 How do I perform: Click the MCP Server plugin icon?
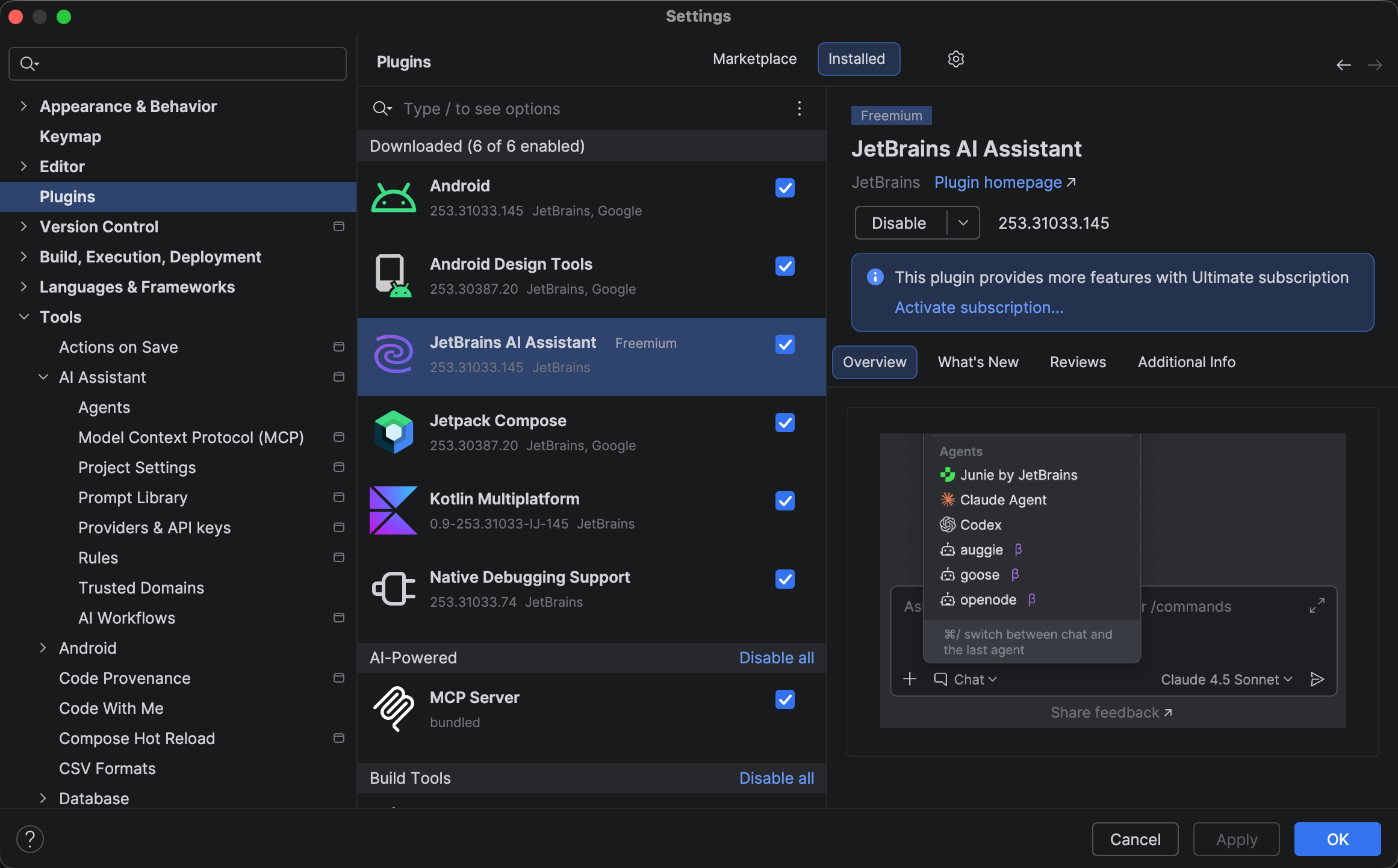(393, 708)
